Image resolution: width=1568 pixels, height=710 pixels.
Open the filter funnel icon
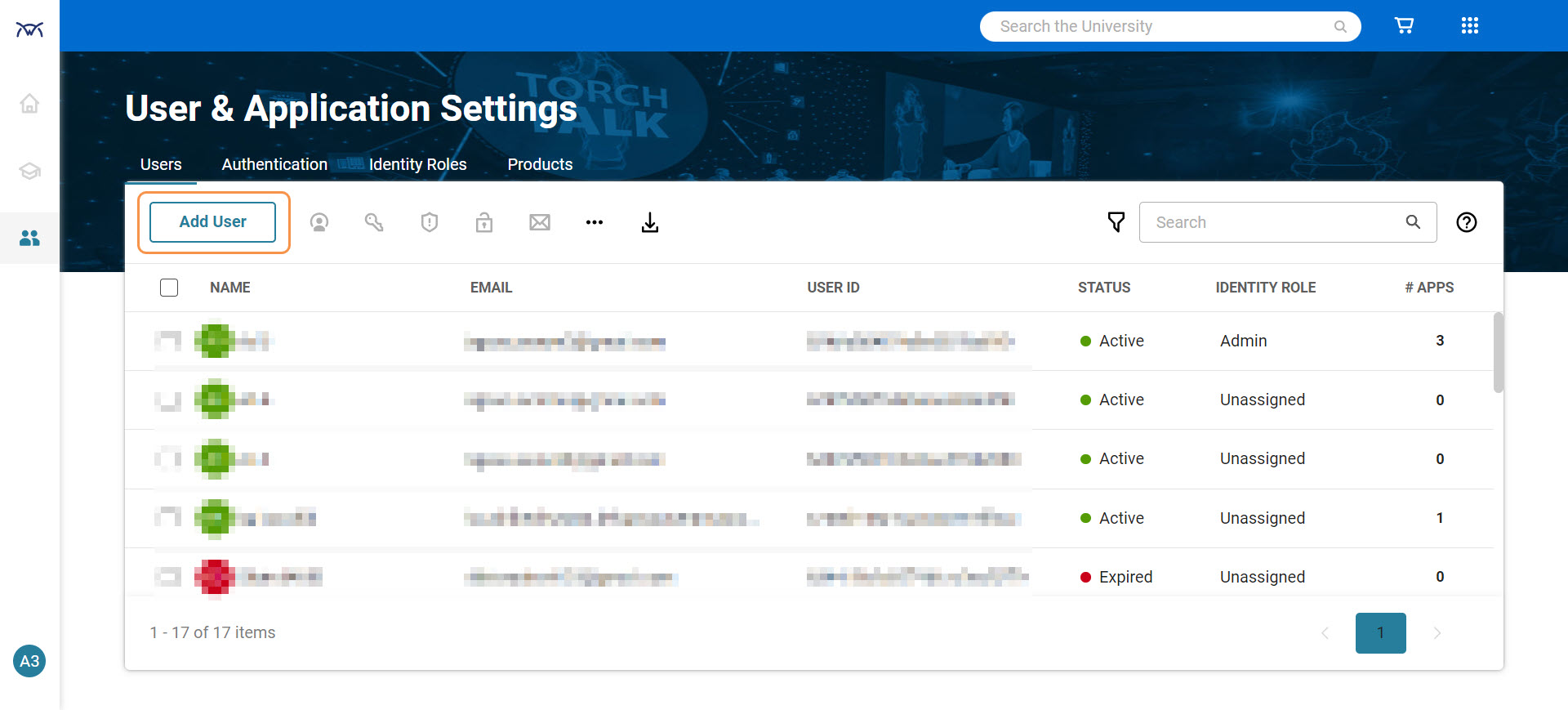pos(1116,222)
